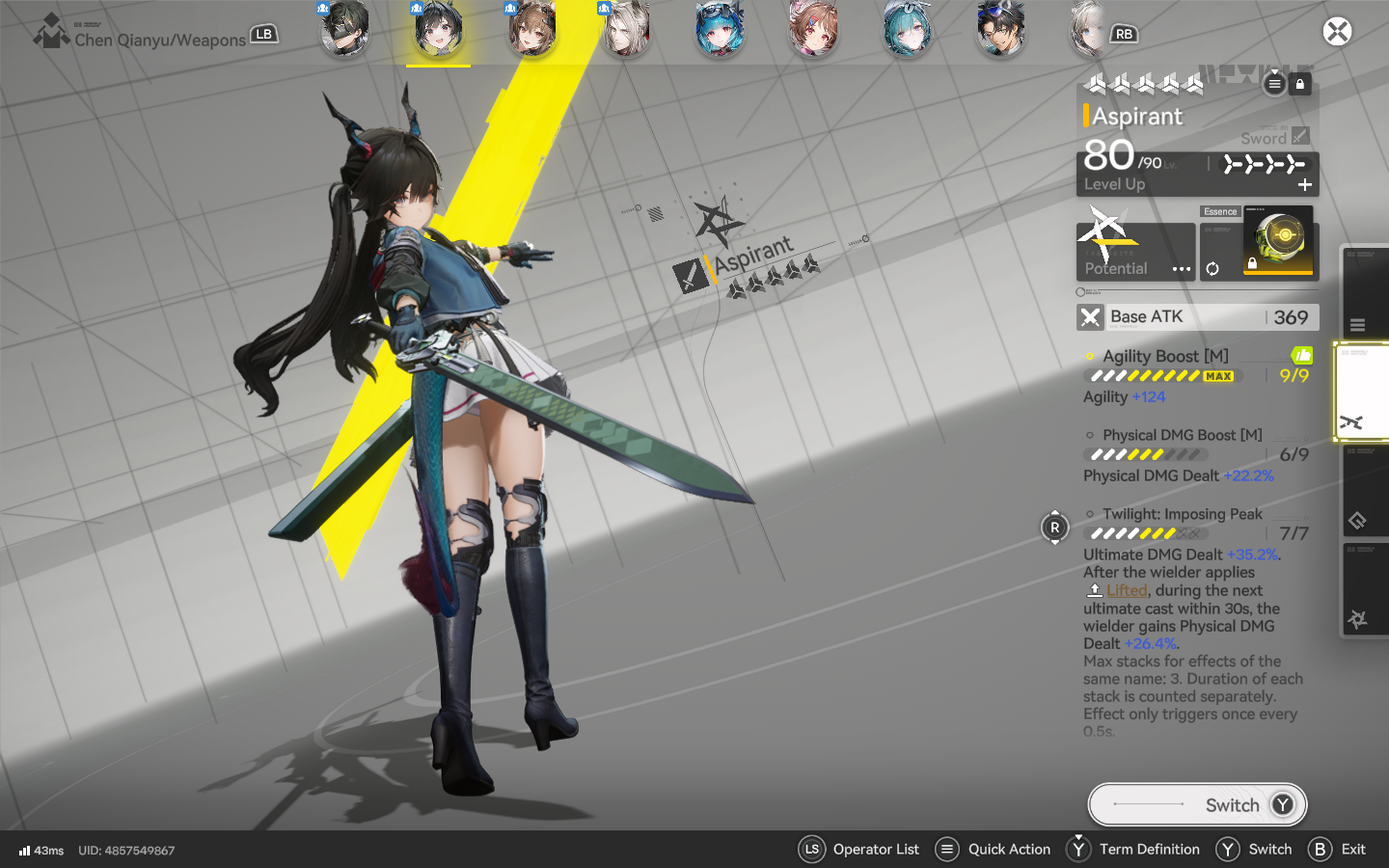Viewport: 1389px width, 868px height.
Task: Open Quick Action from the bottom bar
Action: click(994, 849)
